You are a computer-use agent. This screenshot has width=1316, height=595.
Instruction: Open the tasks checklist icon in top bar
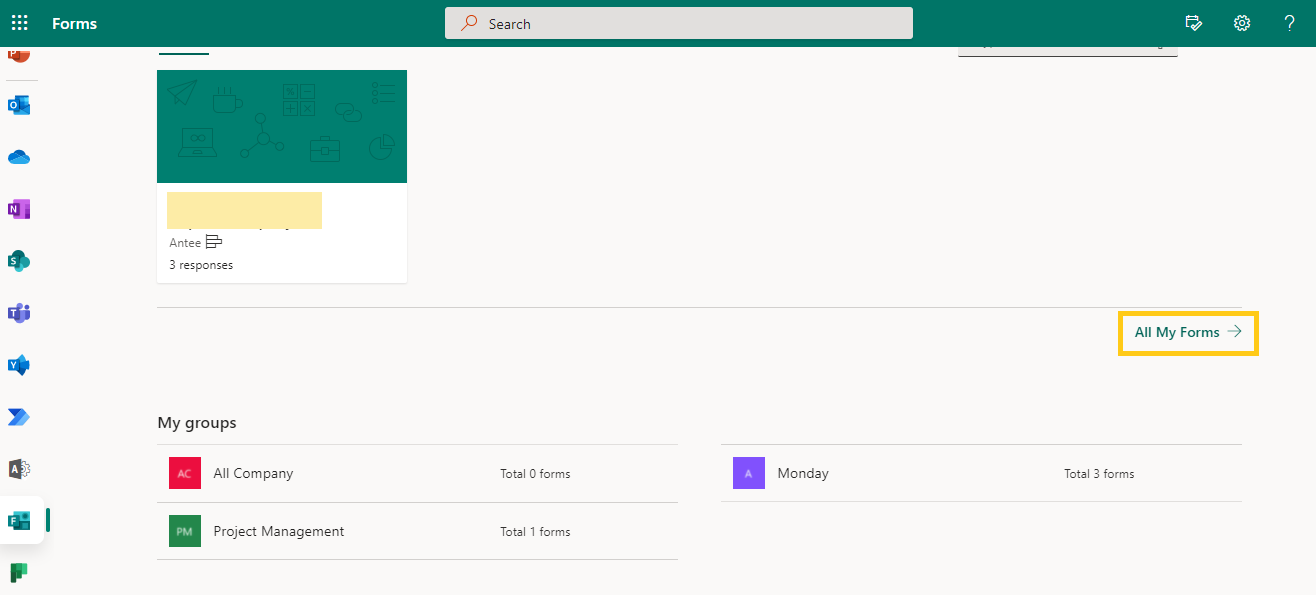(1194, 22)
